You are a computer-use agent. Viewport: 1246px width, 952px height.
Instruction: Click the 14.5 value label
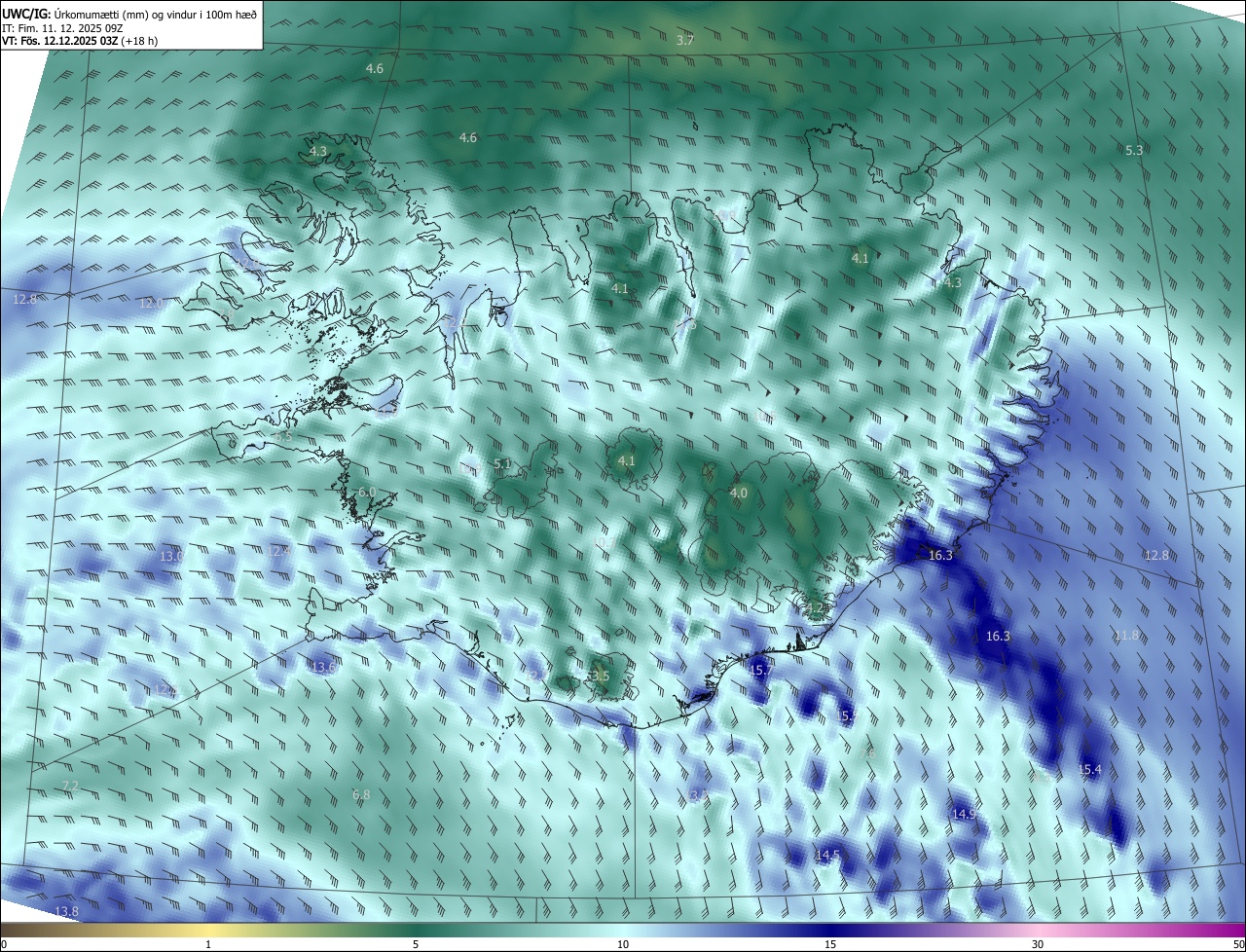click(827, 855)
